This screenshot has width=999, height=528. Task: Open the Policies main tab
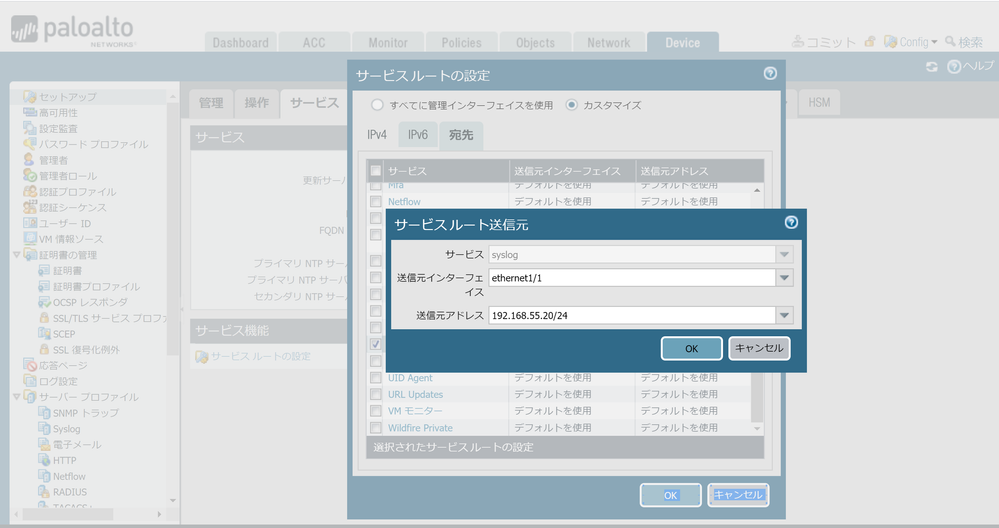[x=461, y=43]
